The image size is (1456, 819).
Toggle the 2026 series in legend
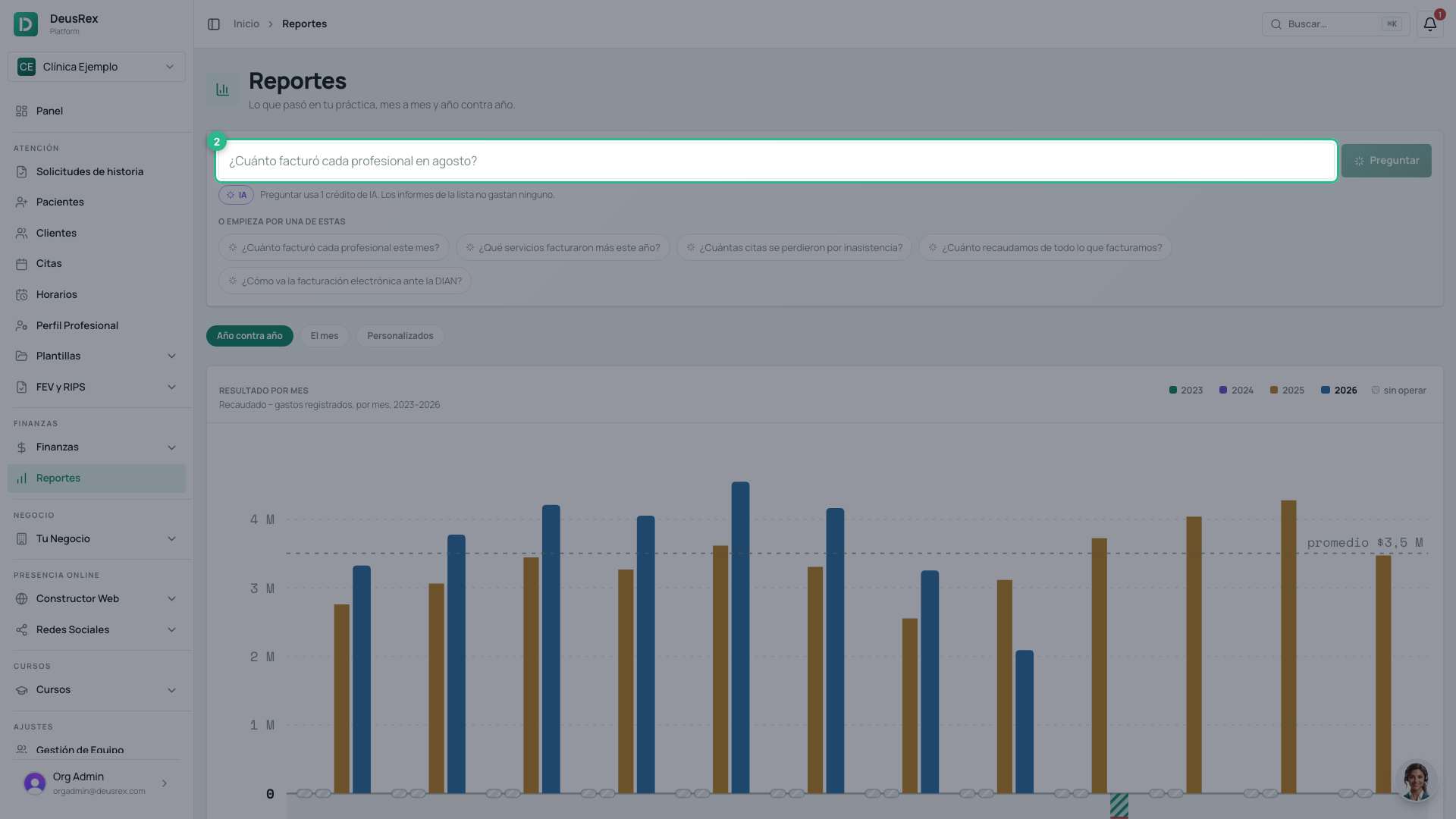click(x=1338, y=391)
